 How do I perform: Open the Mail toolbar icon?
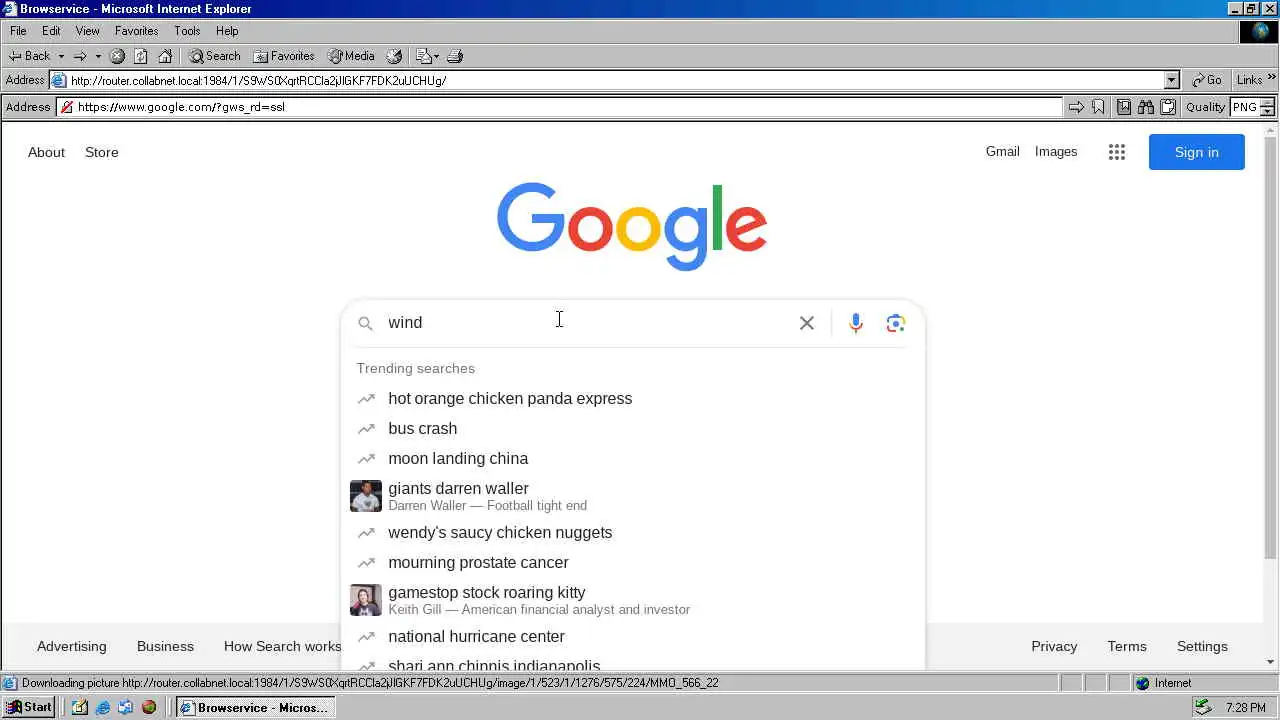pos(423,56)
